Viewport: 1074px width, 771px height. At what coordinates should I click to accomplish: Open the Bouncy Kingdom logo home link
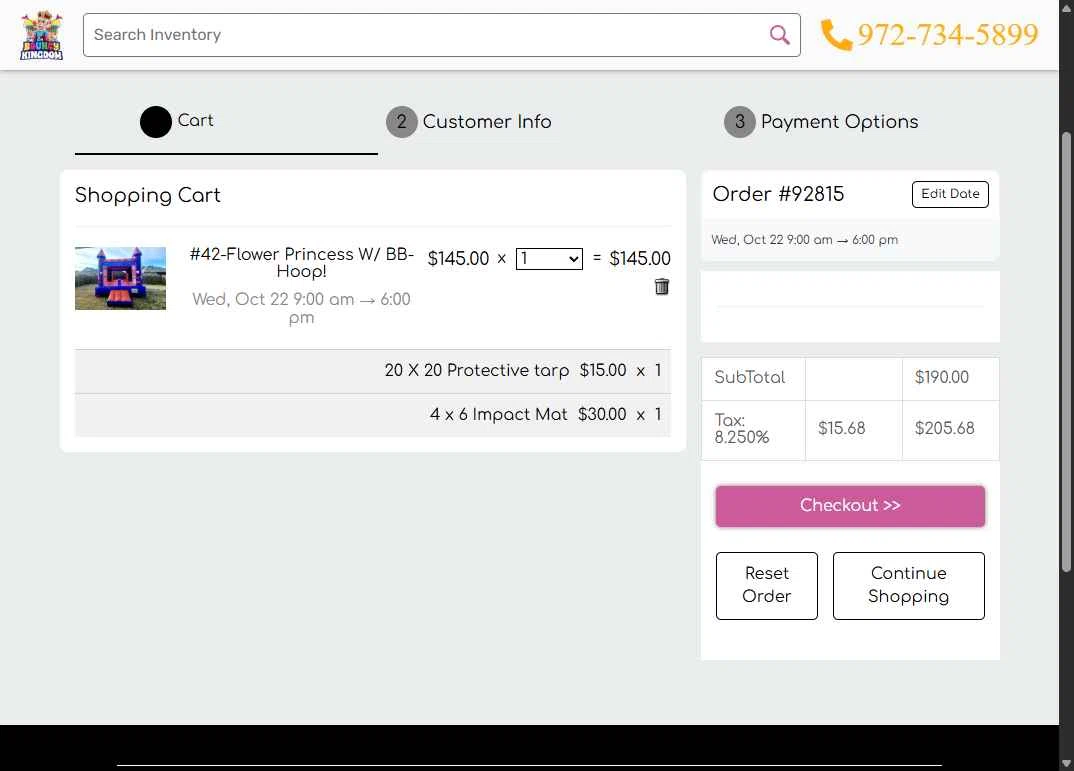(42, 35)
